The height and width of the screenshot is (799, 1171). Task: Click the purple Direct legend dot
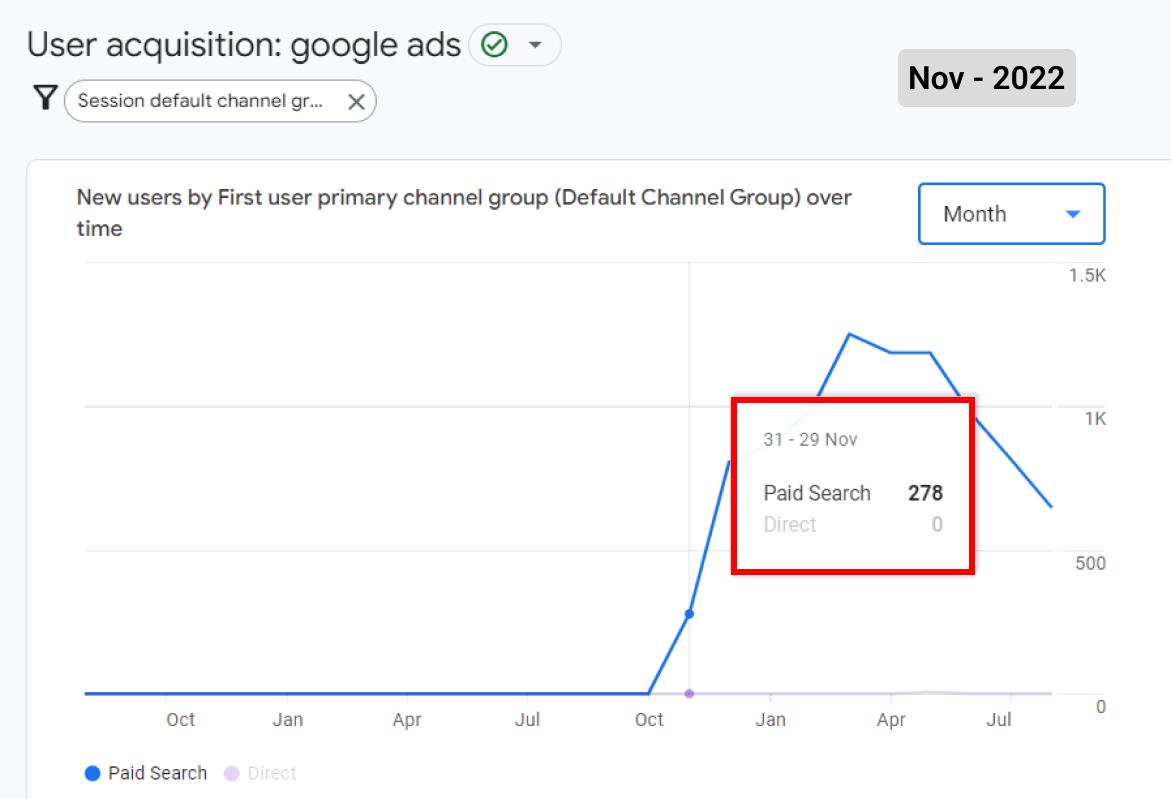click(x=232, y=774)
